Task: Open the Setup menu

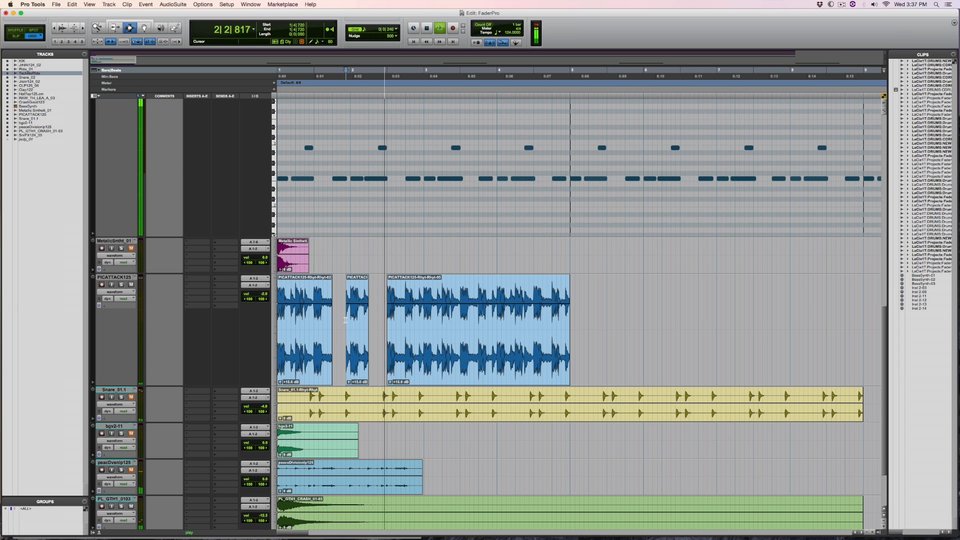Action: point(227,4)
